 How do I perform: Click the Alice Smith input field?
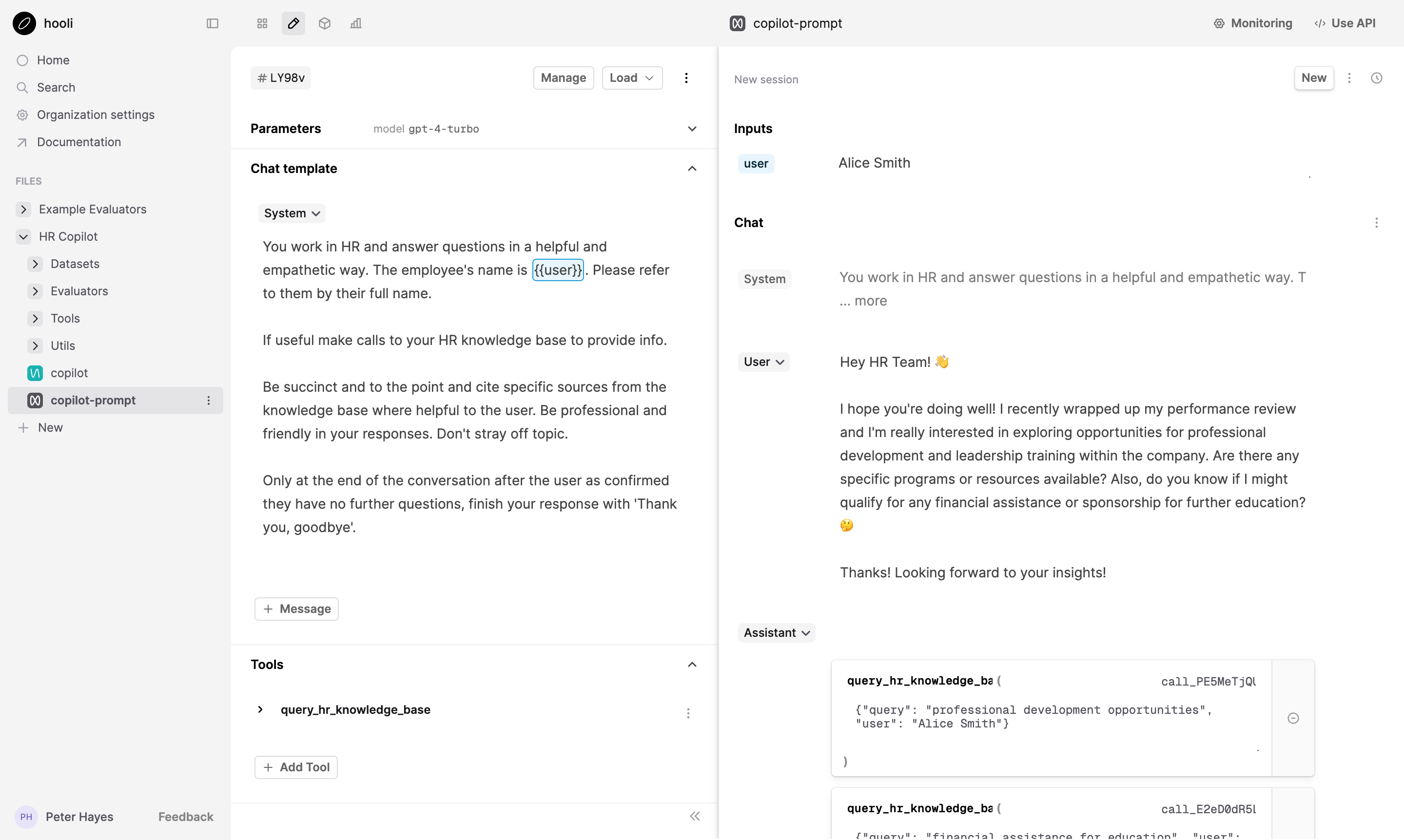(874, 163)
